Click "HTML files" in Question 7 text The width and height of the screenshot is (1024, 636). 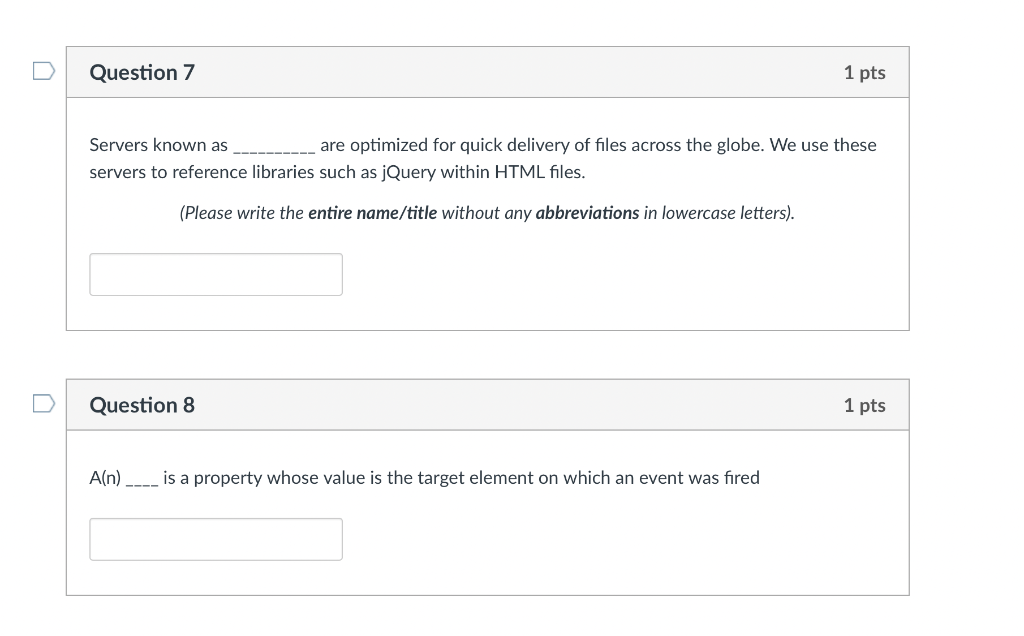tap(539, 172)
